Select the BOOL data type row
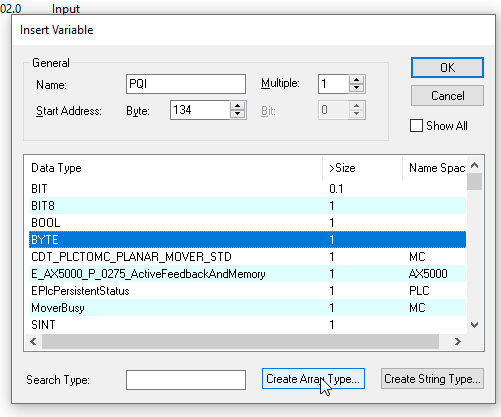The image size is (501, 417). pyautogui.click(x=247, y=223)
